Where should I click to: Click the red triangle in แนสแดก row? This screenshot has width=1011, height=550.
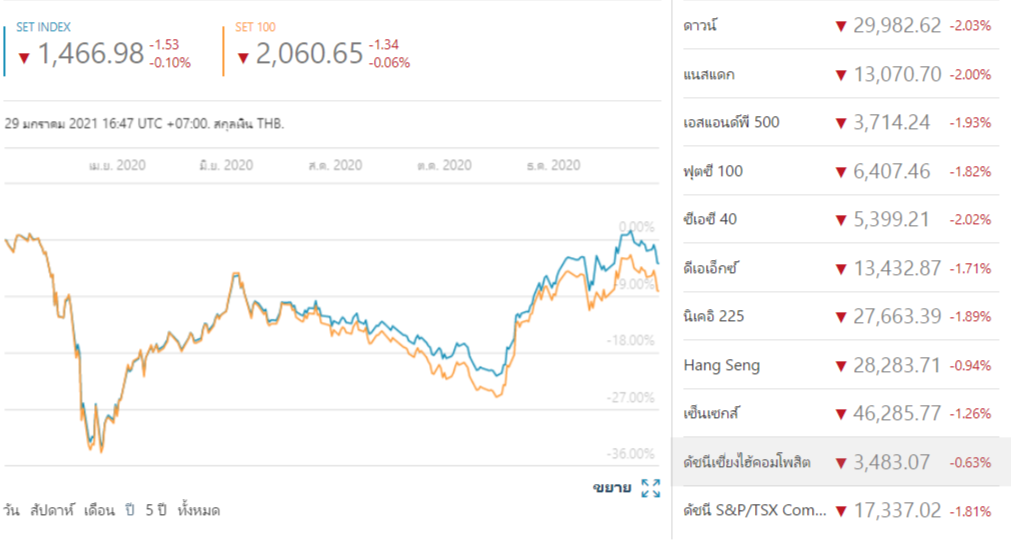click(841, 75)
